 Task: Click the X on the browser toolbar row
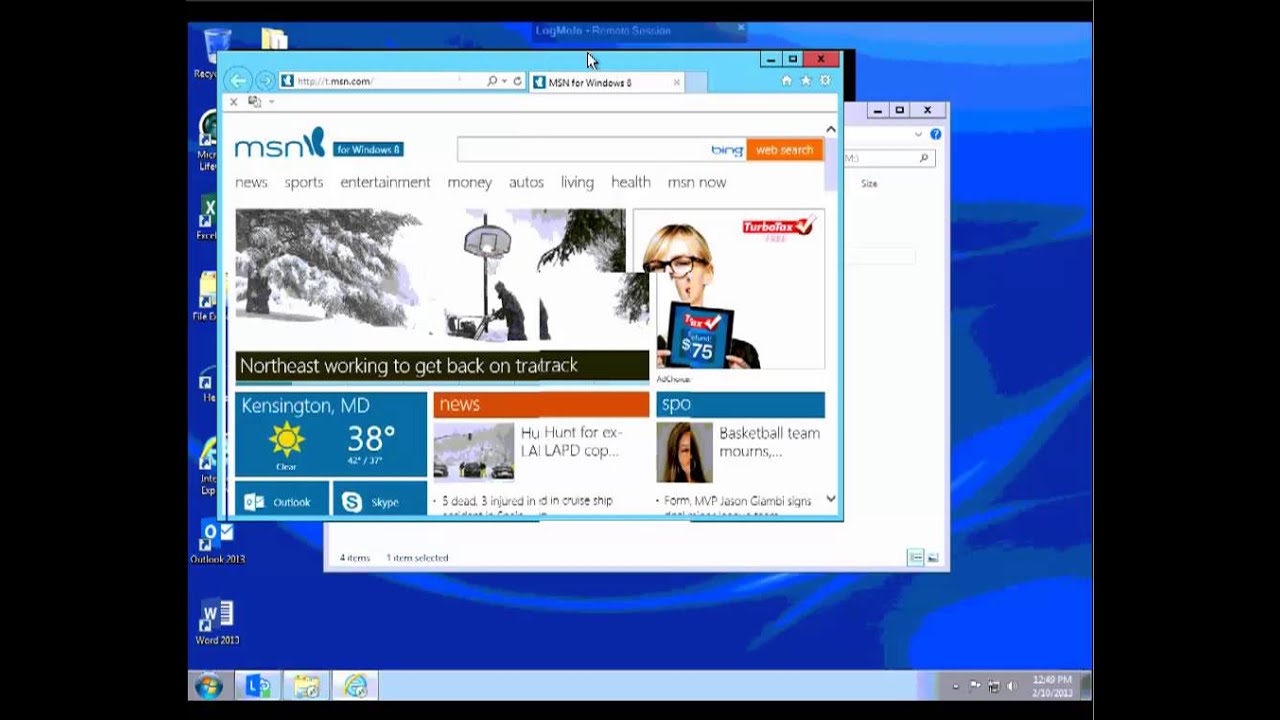coord(234,102)
